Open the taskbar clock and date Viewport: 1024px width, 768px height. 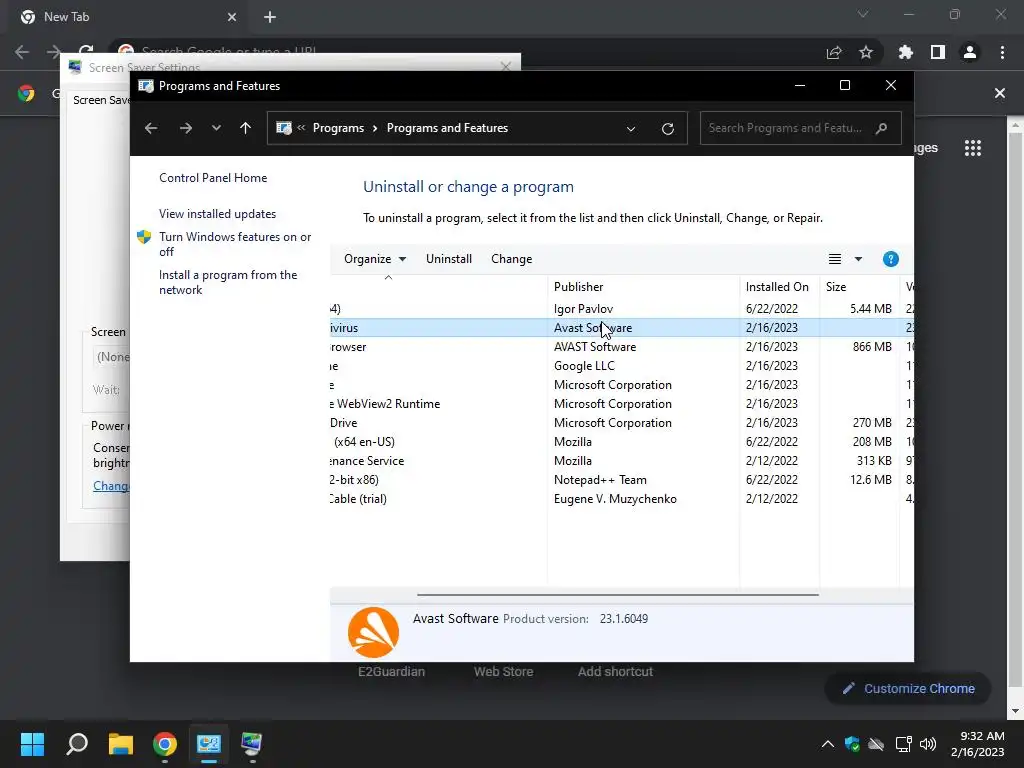978,744
